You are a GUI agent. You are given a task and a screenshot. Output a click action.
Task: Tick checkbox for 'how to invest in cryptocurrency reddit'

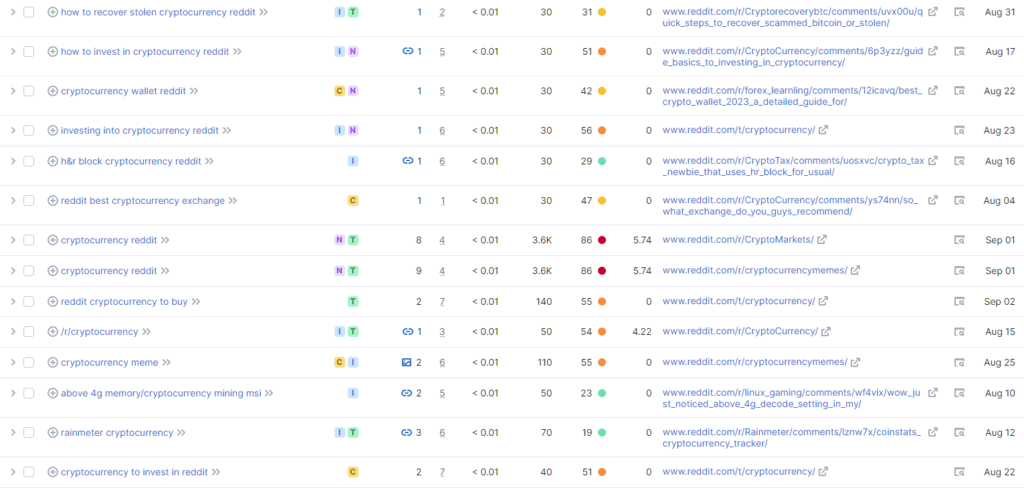[29, 52]
